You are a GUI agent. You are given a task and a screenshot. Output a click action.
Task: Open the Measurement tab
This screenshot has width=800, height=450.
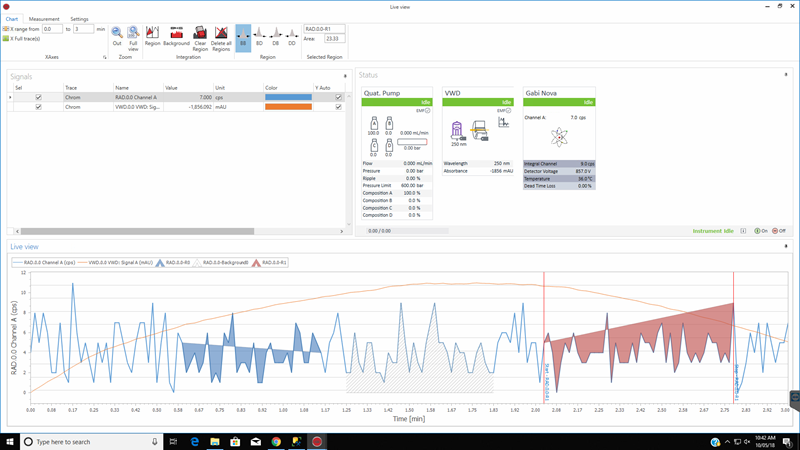(44, 19)
